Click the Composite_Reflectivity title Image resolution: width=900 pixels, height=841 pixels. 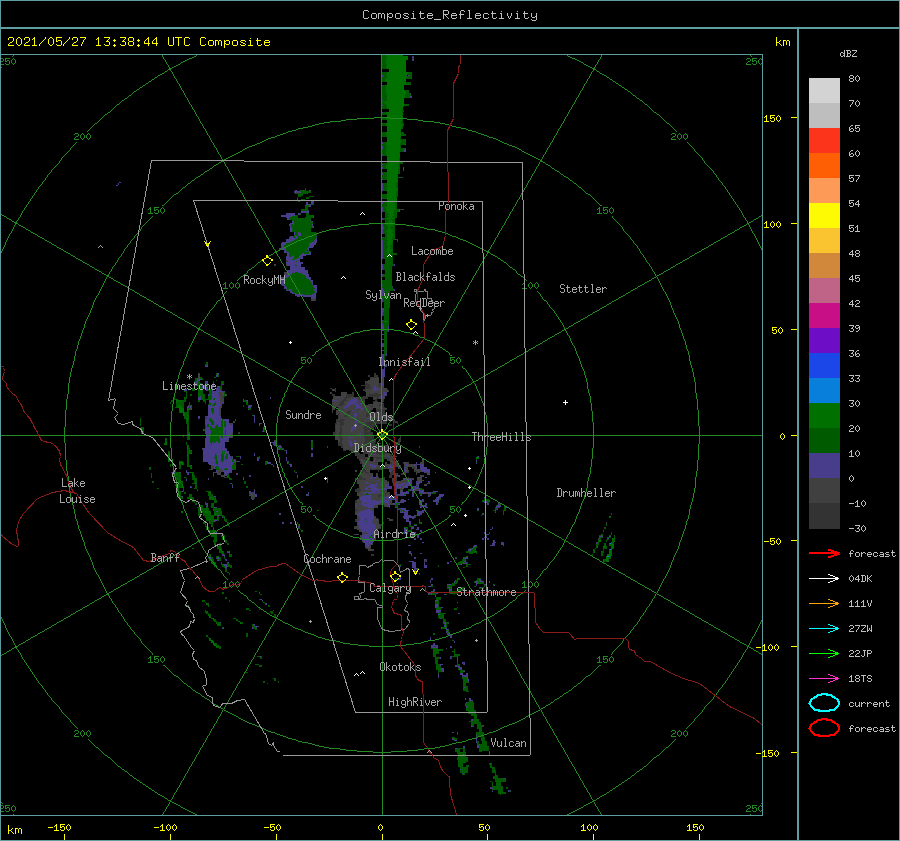click(x=449, y=15)
